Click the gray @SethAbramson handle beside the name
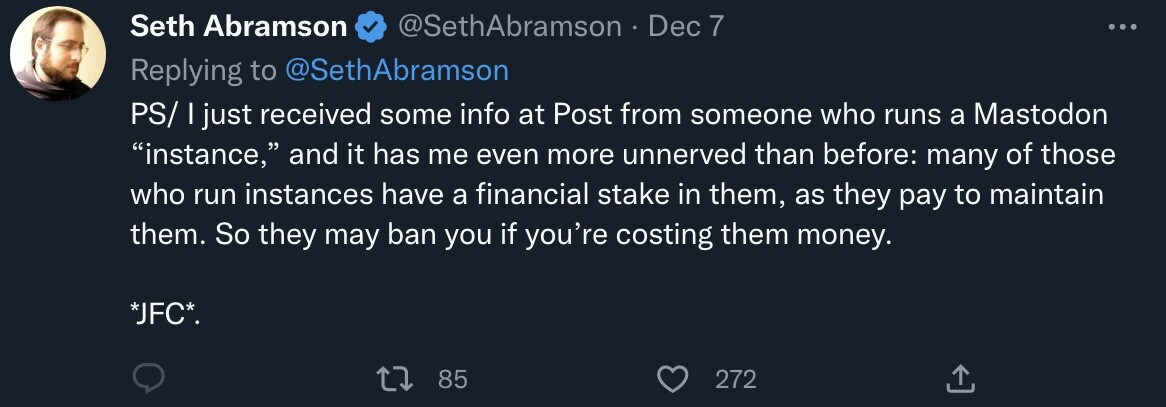Image resolution: width=1166 pixels, height=407 pixels. tap(510, 28)
